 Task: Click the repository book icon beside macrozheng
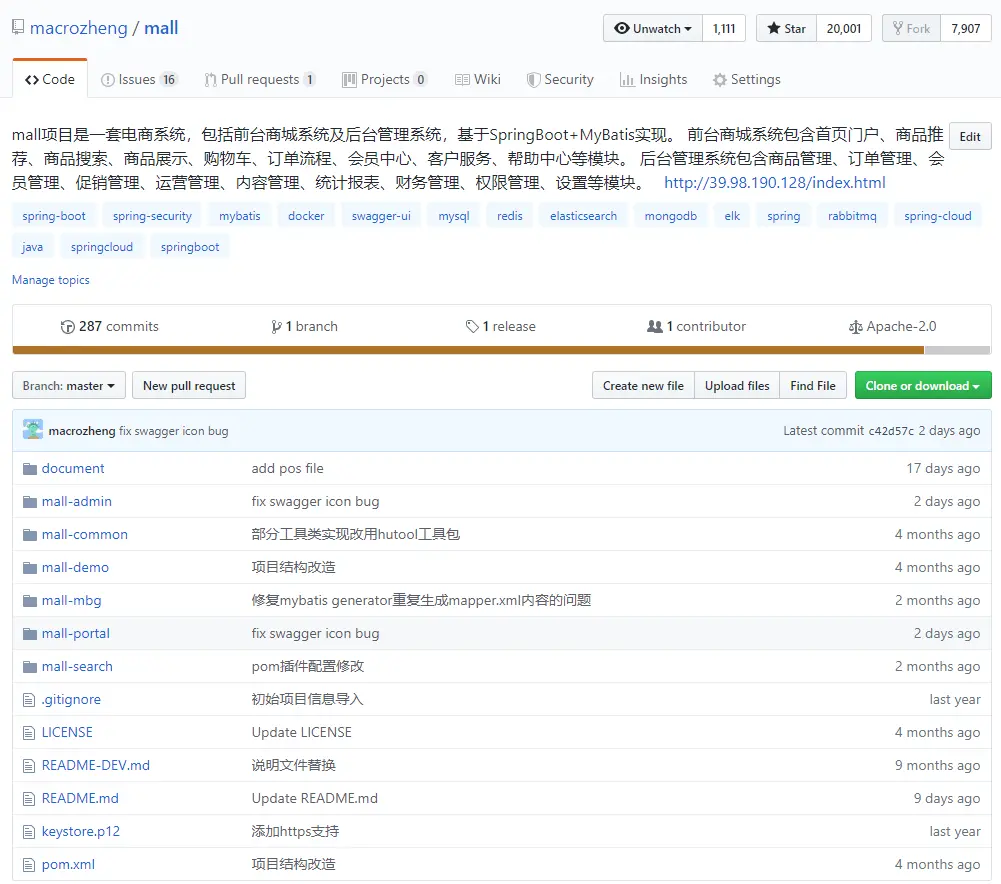click(x=18, y=27)
